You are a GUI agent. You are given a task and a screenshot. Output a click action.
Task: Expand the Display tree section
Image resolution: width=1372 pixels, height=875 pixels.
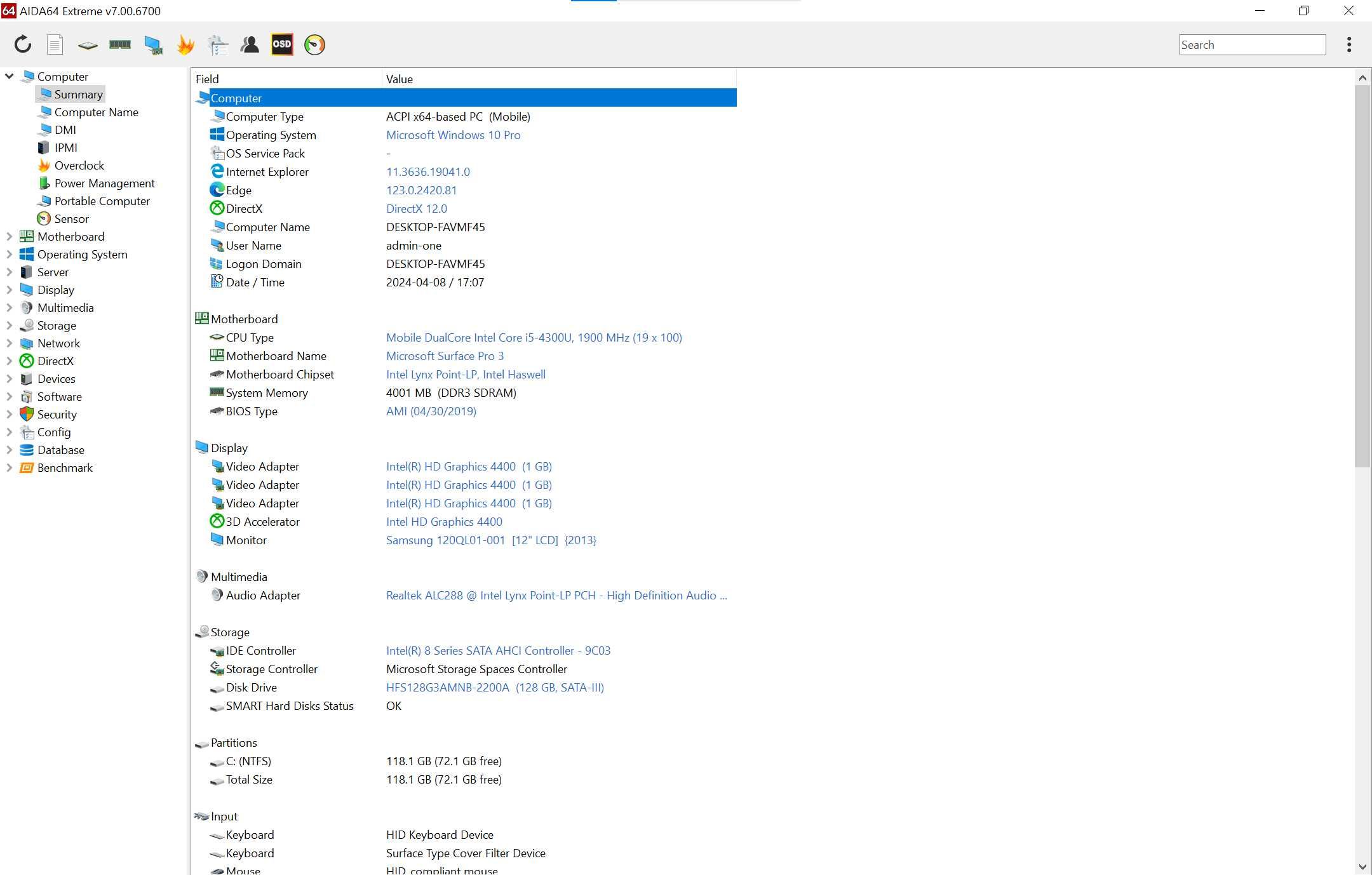coord(10,289)
